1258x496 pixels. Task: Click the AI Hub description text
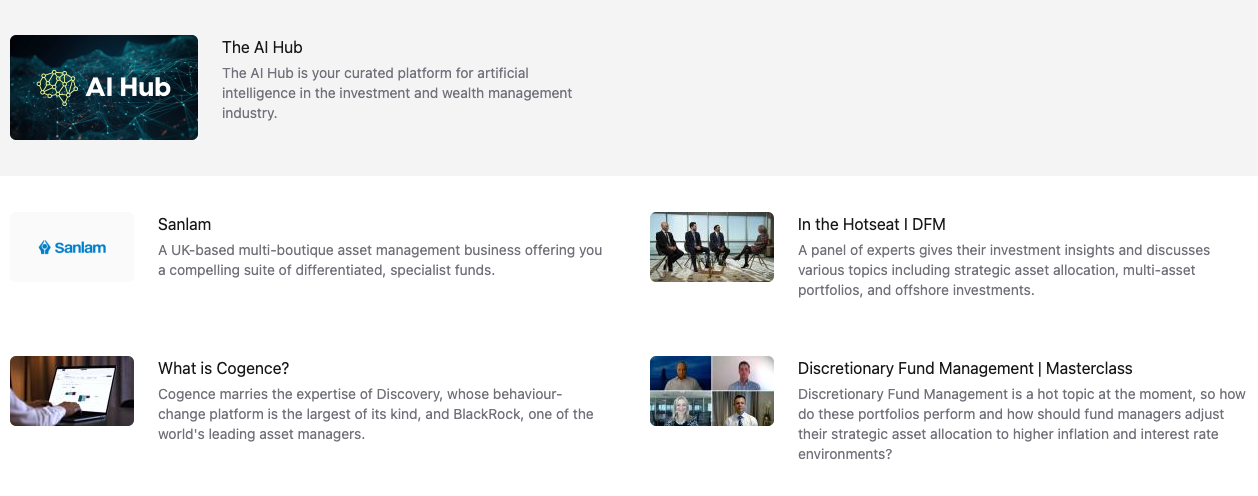click(397, 93)
